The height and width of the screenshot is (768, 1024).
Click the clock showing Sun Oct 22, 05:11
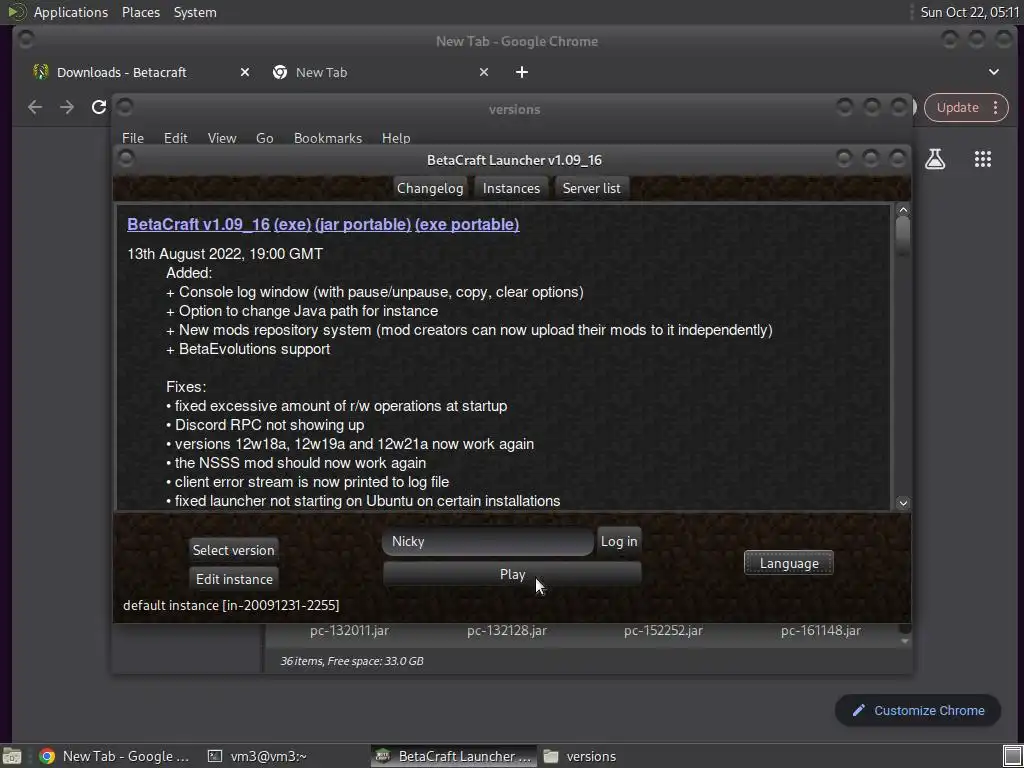click(x=970, y=12)
